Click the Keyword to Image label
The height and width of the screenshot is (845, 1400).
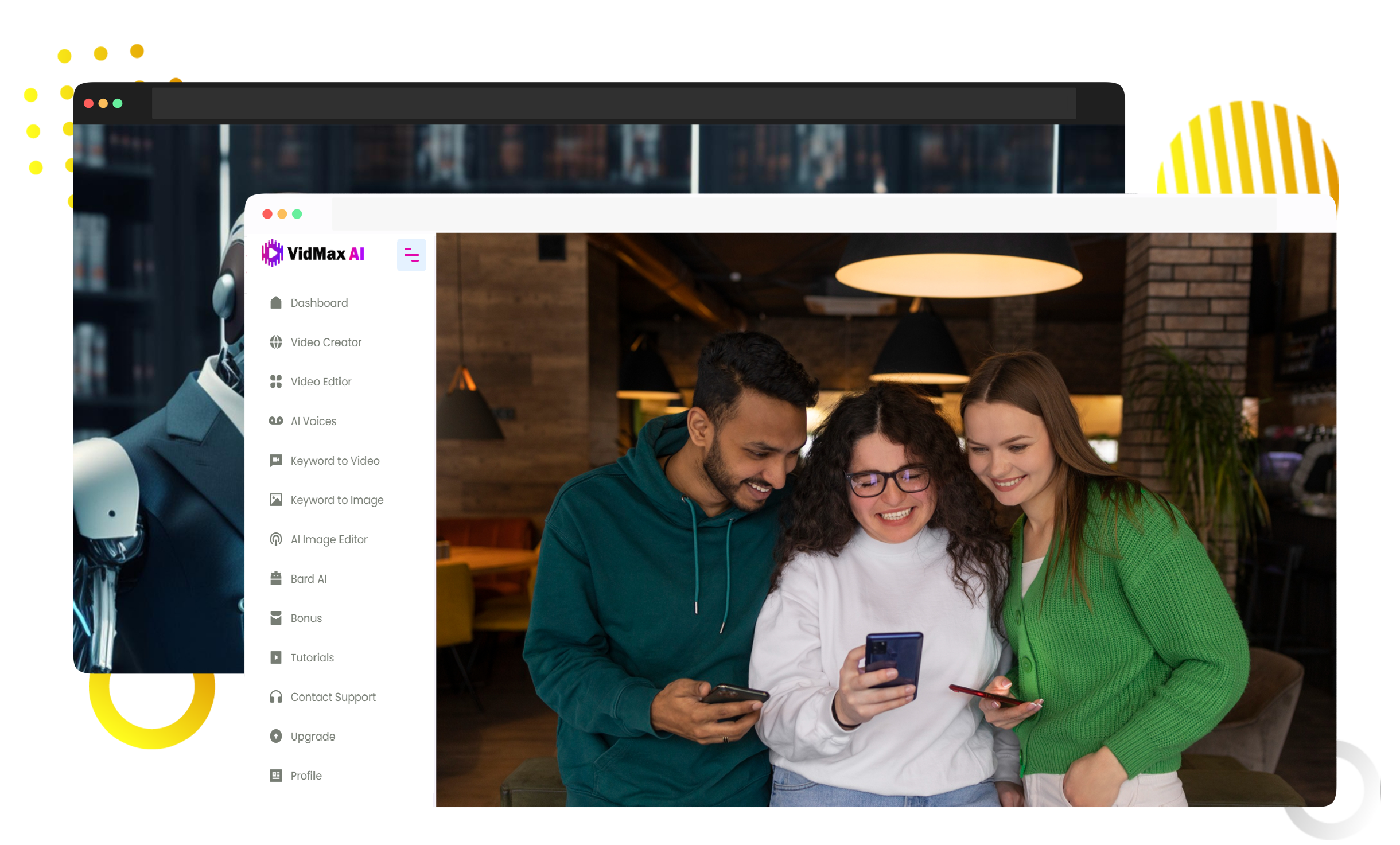pos(337,500)
